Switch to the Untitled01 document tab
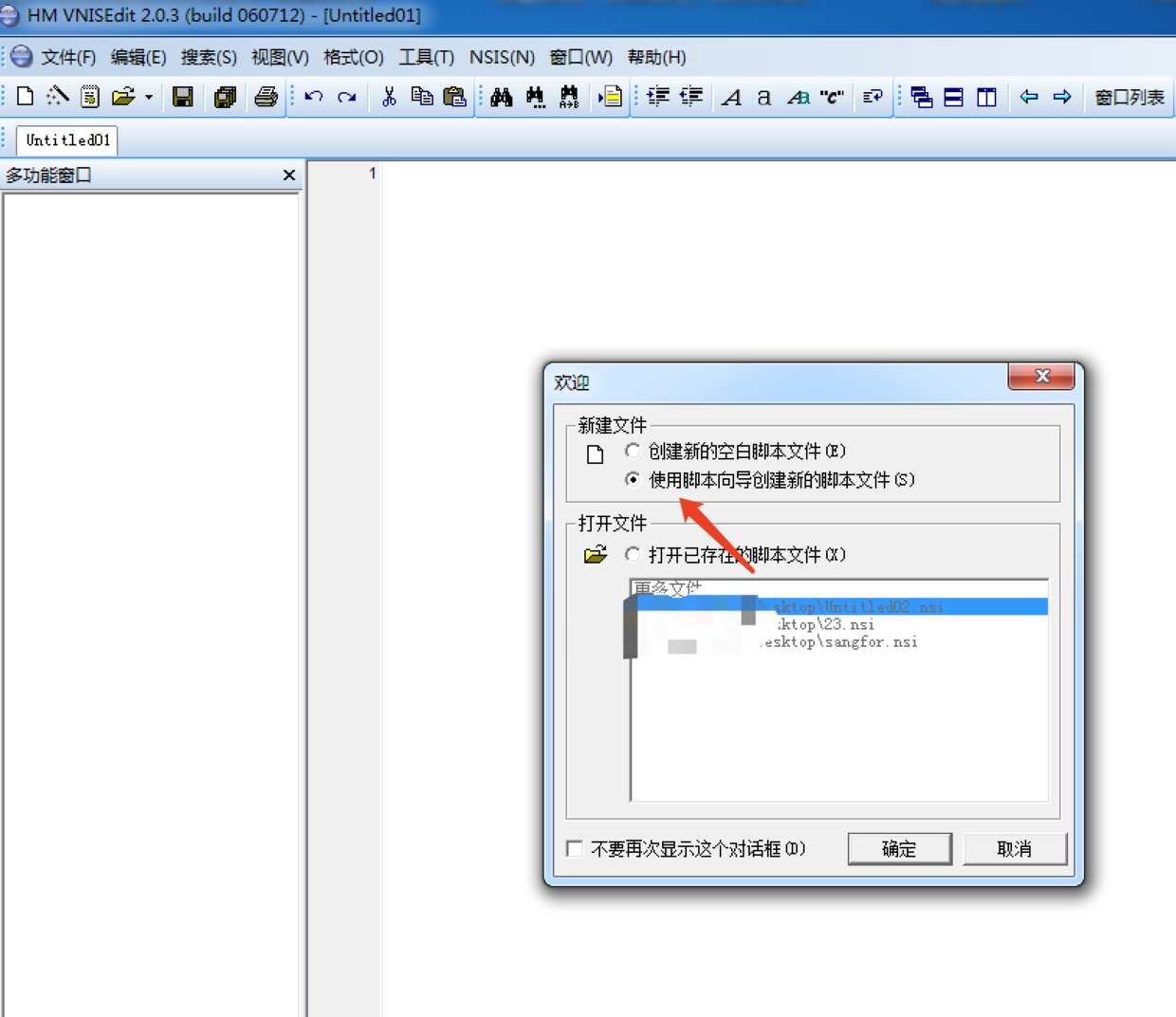This screenshot has width=1176, height=1017. tap(67, 140)
